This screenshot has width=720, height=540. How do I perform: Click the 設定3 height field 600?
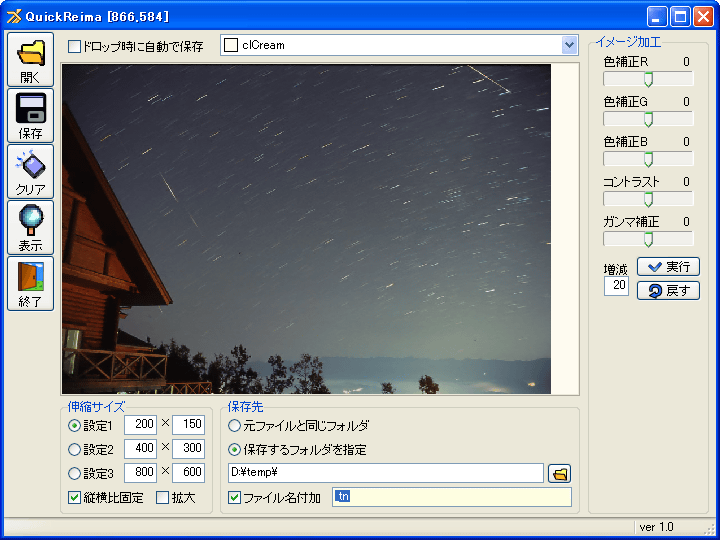pyautogui.click(x=188, y=473)
